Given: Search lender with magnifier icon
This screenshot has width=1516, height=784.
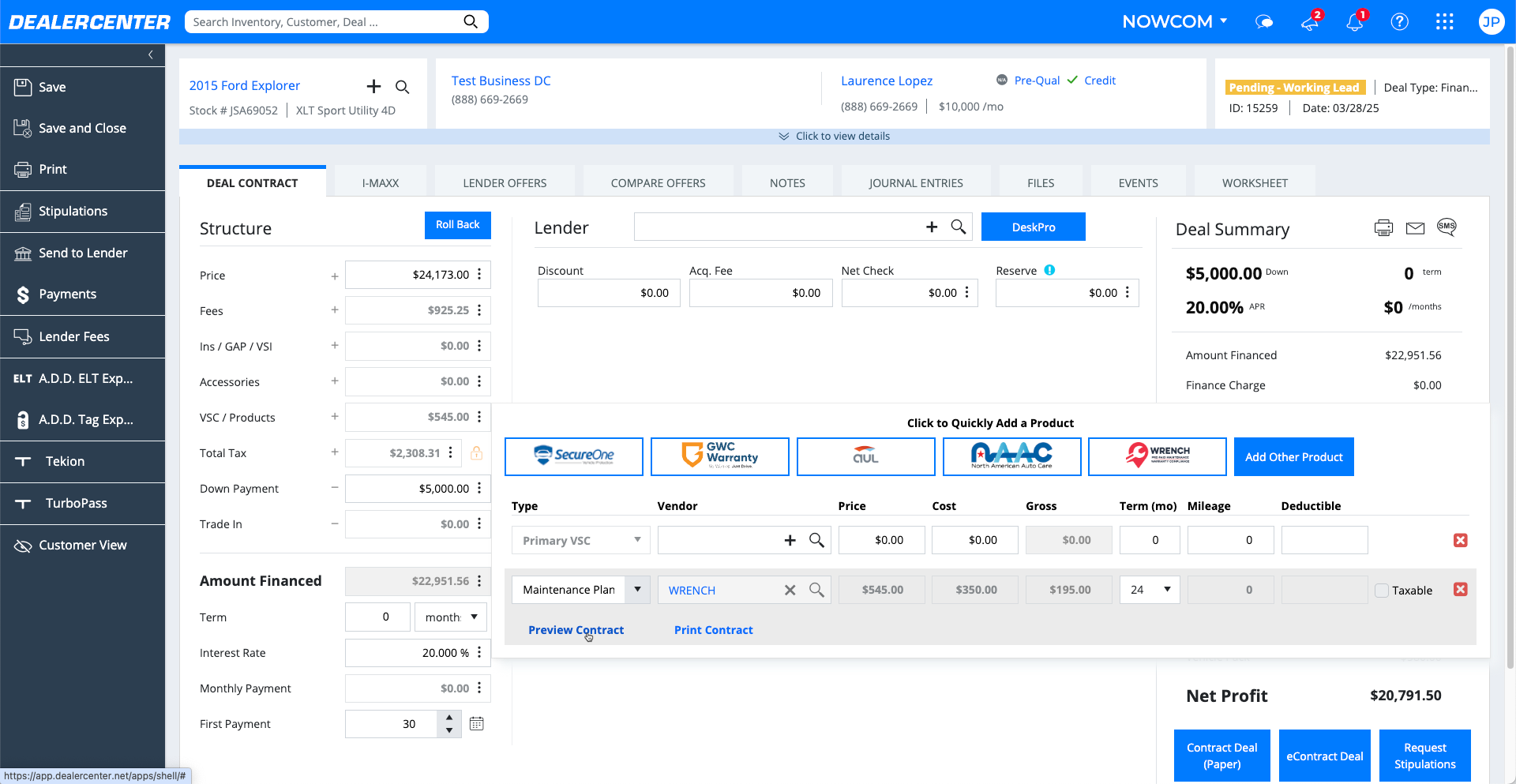Looking at the screenshot, I should click(959, 227).
